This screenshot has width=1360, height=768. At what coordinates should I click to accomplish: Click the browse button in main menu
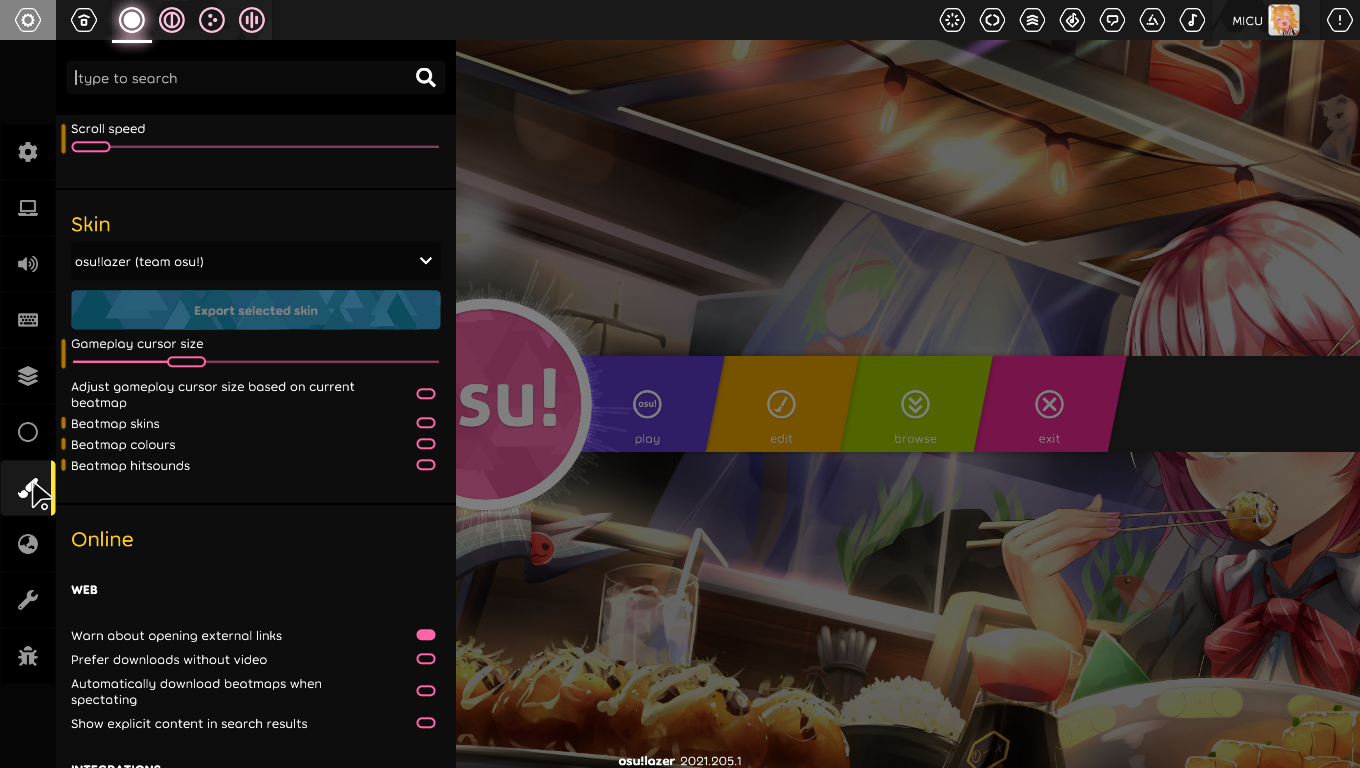[x=916, y=404]
